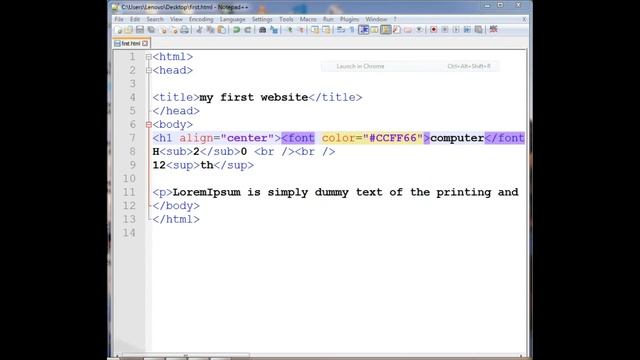
Task: Open the Search menu
Action: pyautogui.click(x=155, y=20)
